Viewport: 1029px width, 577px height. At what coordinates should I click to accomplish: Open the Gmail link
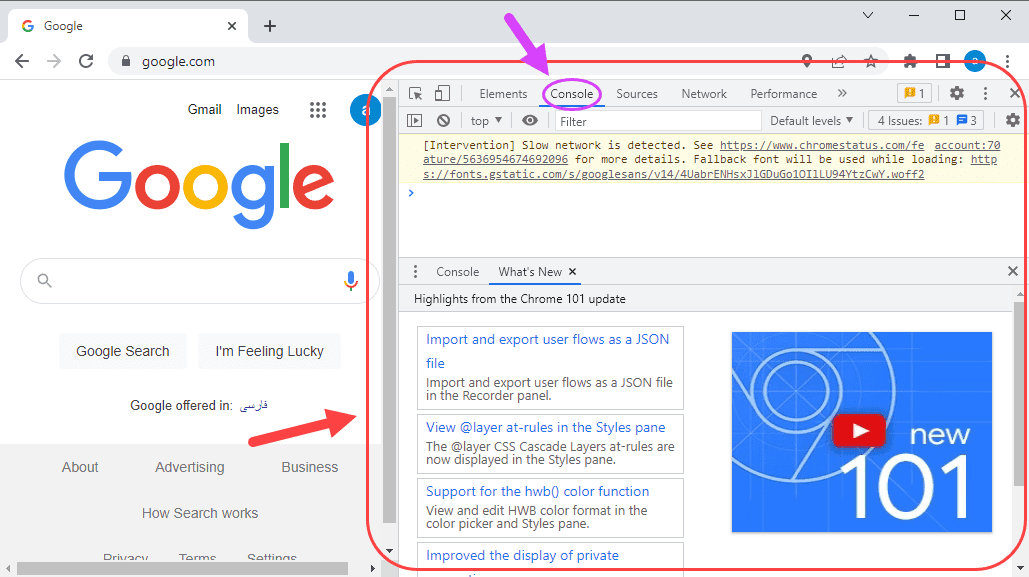pos(204,109)
